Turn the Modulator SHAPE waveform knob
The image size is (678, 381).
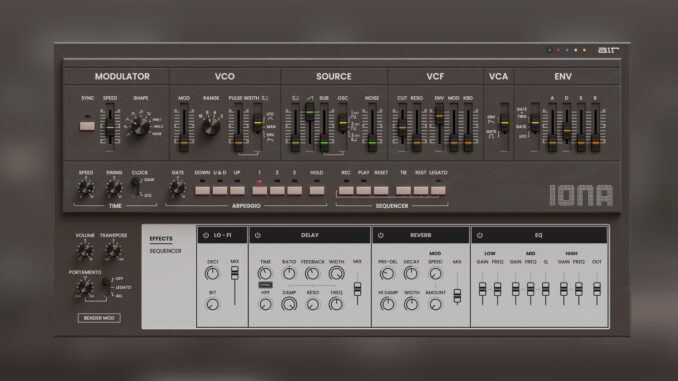click(140, 126)
